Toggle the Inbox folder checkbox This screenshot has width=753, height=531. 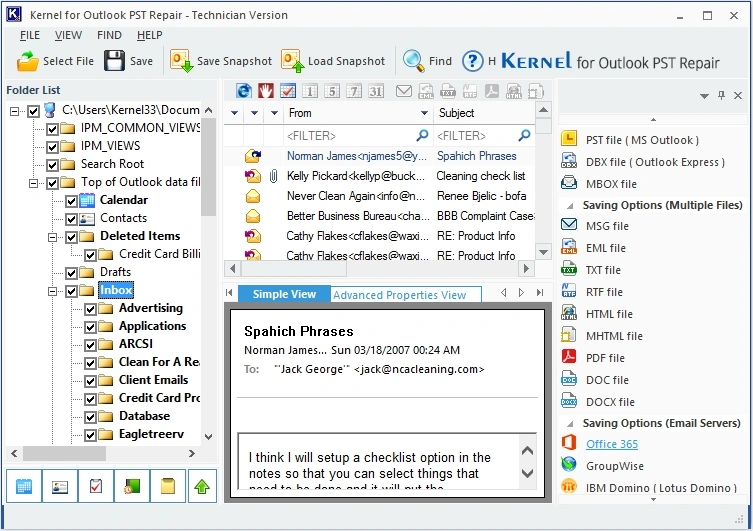[72, 291]
